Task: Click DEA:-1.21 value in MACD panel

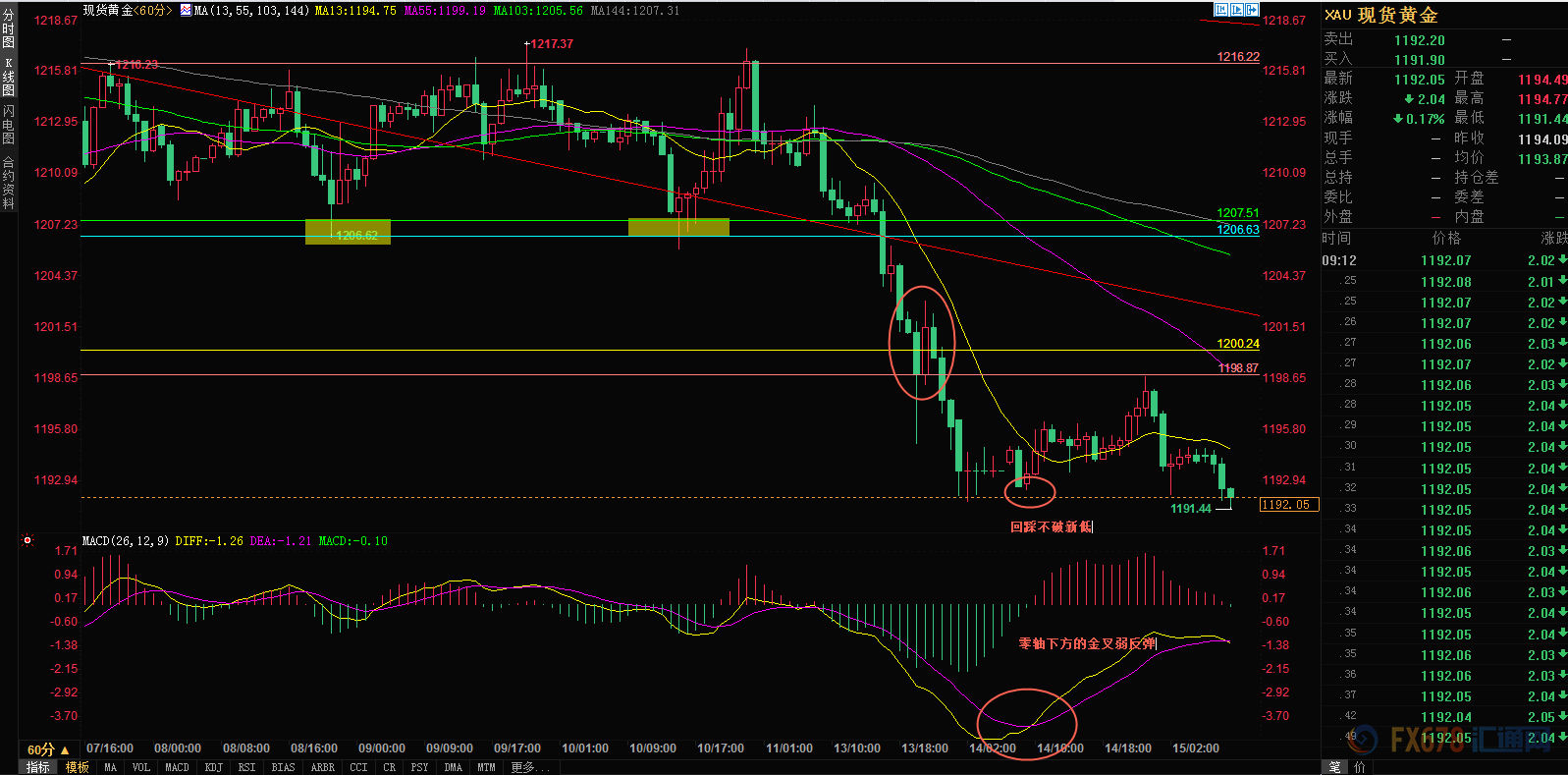Action: [281, 541]
